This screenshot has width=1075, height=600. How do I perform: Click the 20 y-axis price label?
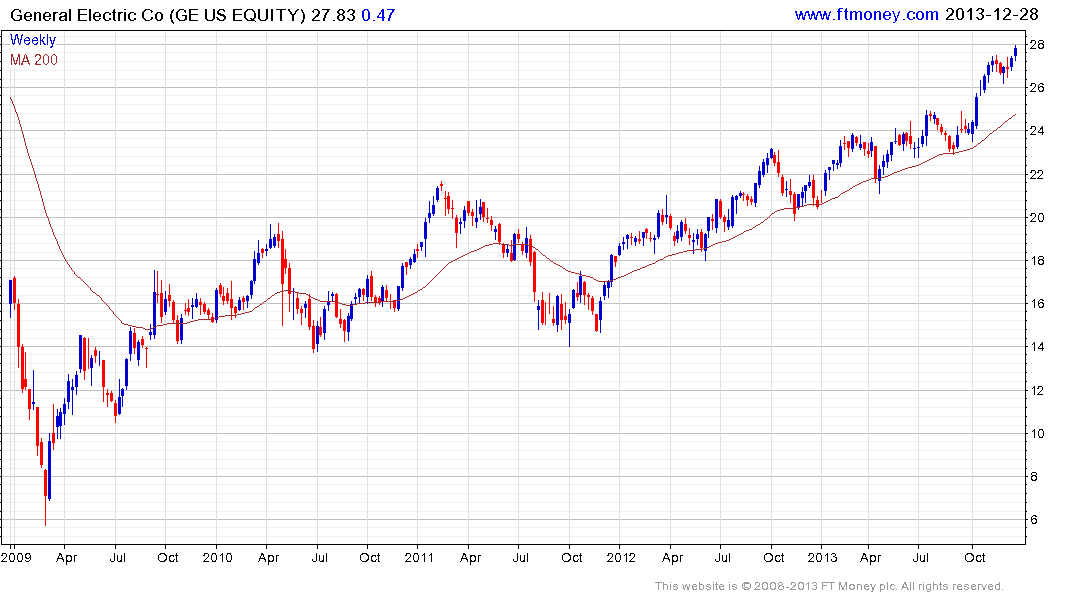pos(1037,217)
